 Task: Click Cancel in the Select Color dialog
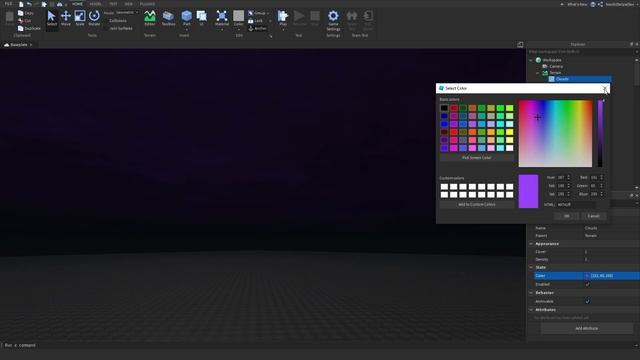click(x=593, y=216)
